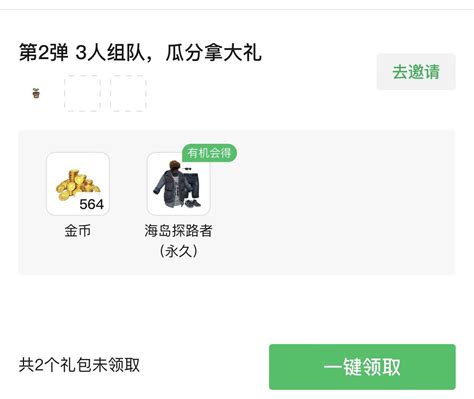Tap the 有机会得 green badge

coord(209,153)
